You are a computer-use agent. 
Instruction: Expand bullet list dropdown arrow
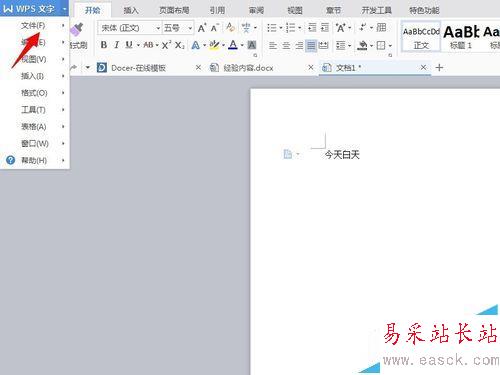281,28
